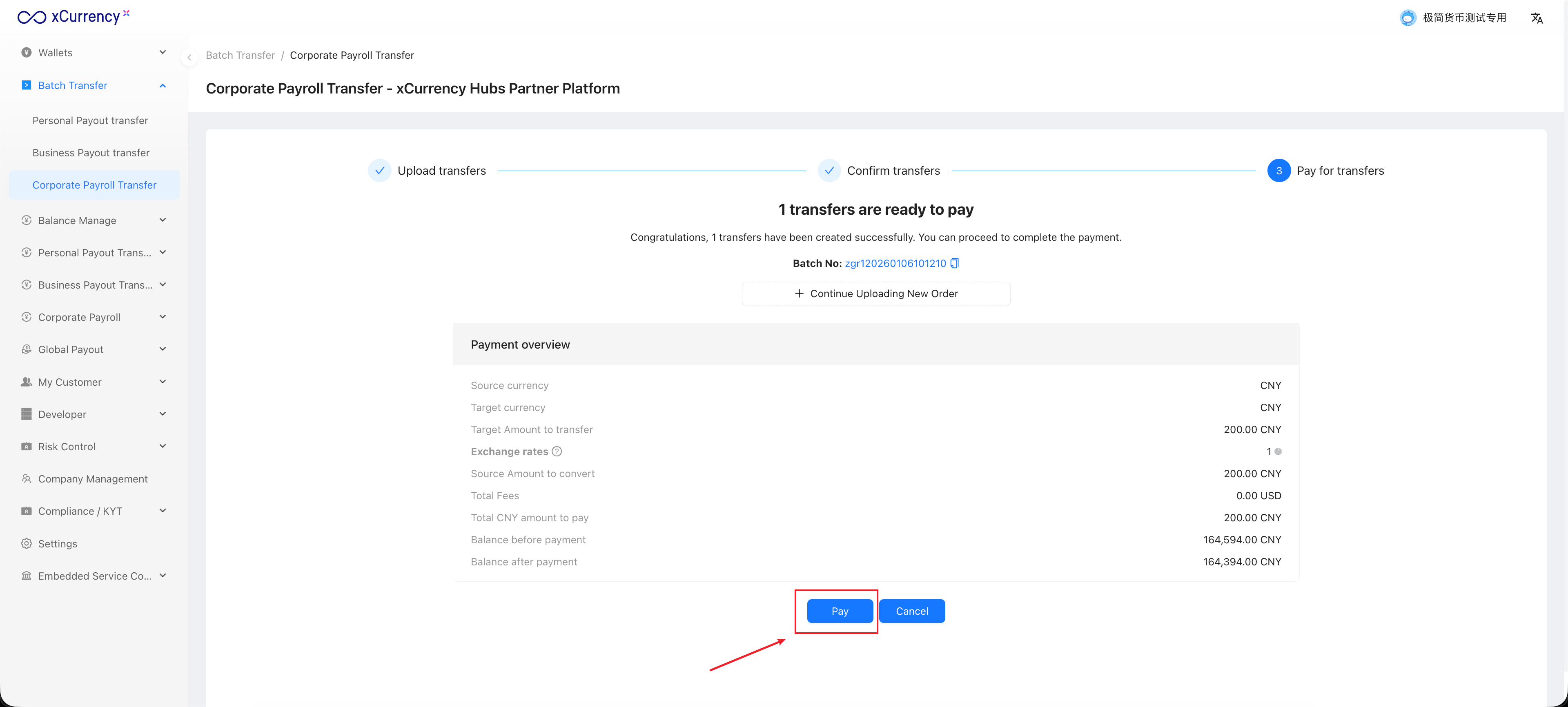Collapse the sidebar with the arrow handle
This screenshot has height=707, width=1568.
[x=189, y=57]
